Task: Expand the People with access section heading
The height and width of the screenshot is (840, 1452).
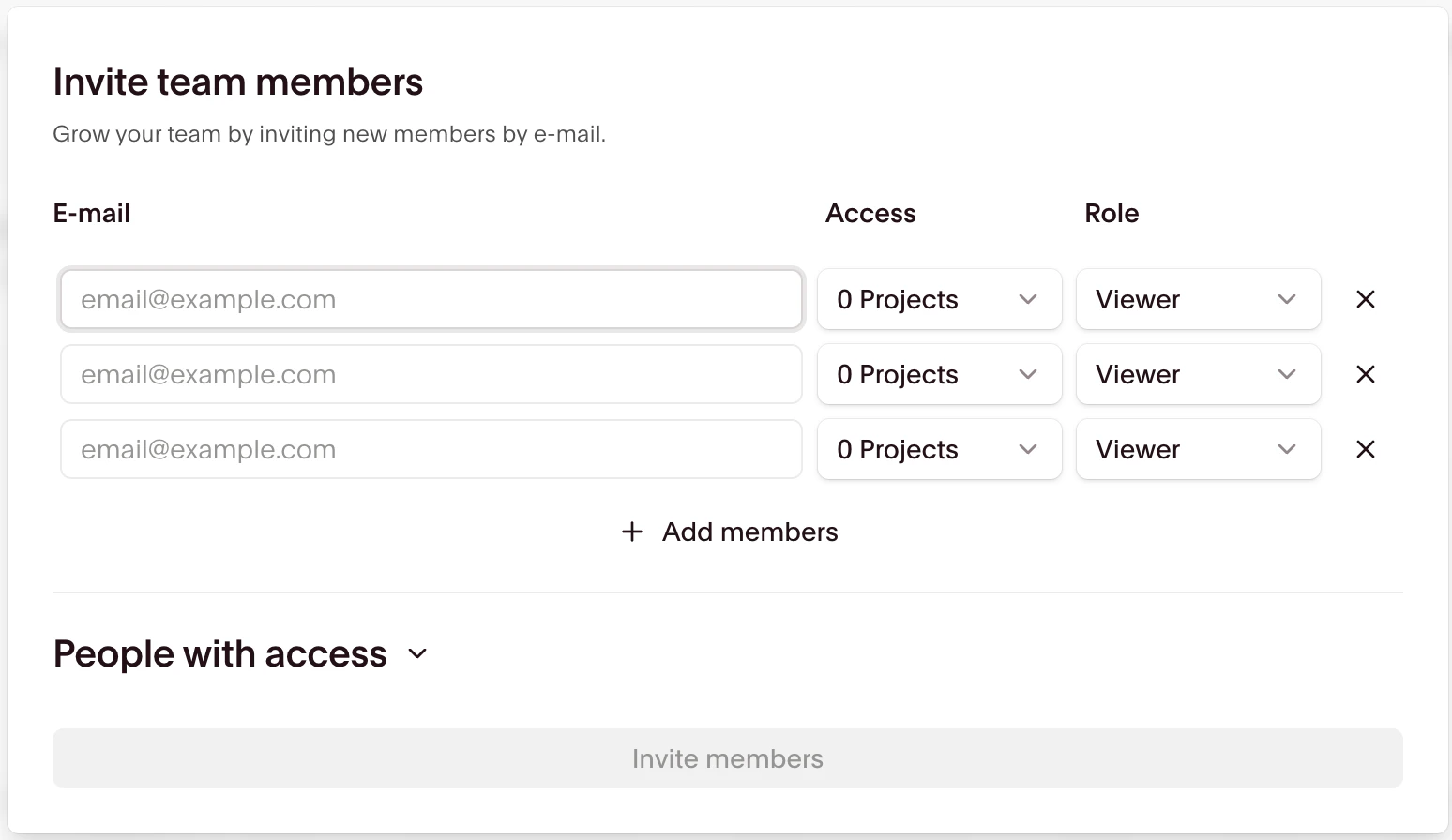Action: click(x=219, y=653)
